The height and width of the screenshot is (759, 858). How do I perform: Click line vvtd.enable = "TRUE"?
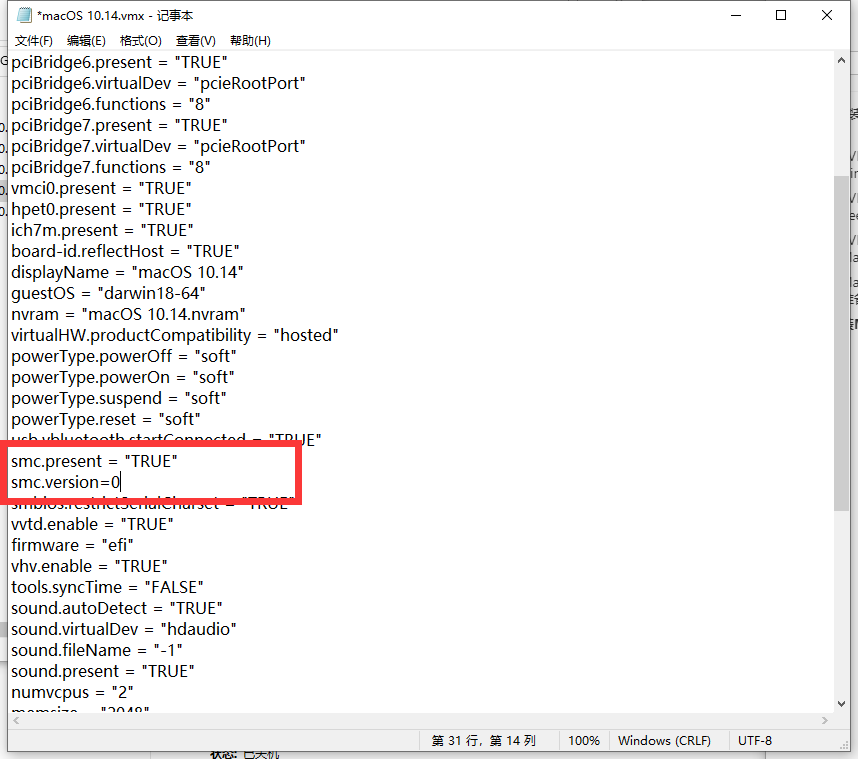[92, 524]
